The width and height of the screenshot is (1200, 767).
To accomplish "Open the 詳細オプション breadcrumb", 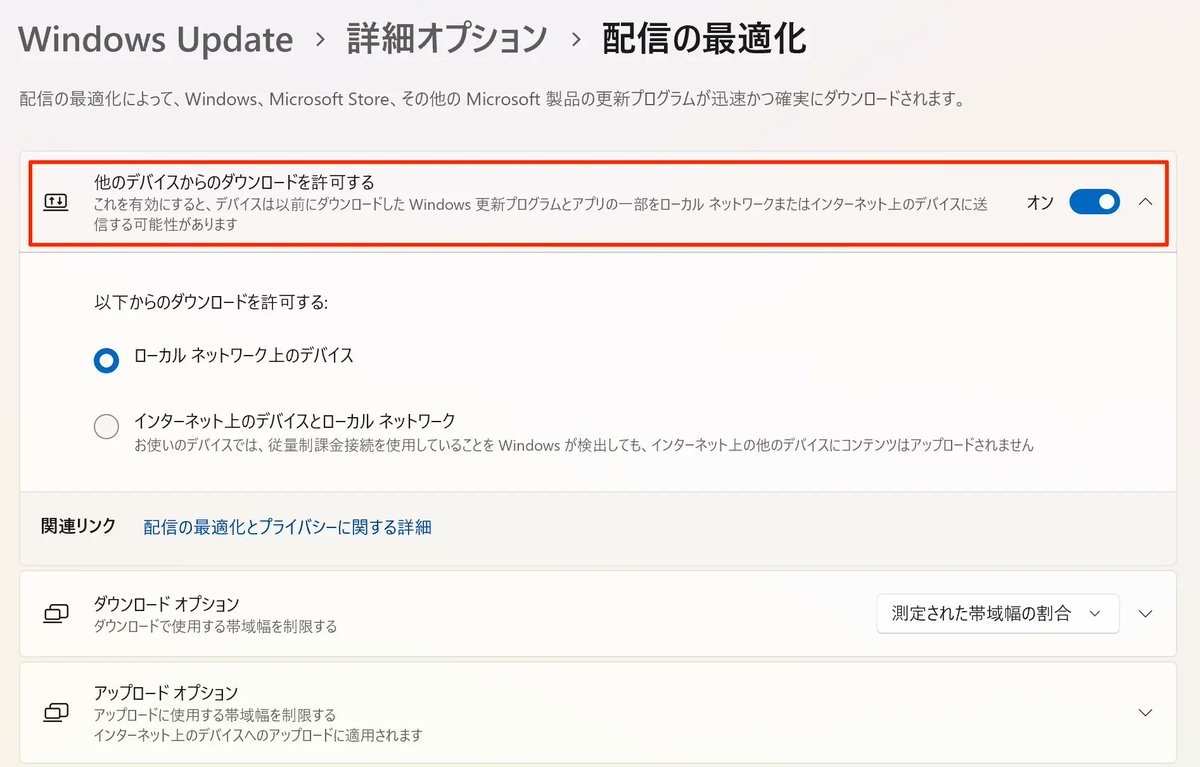I will [x=447, y=39].
